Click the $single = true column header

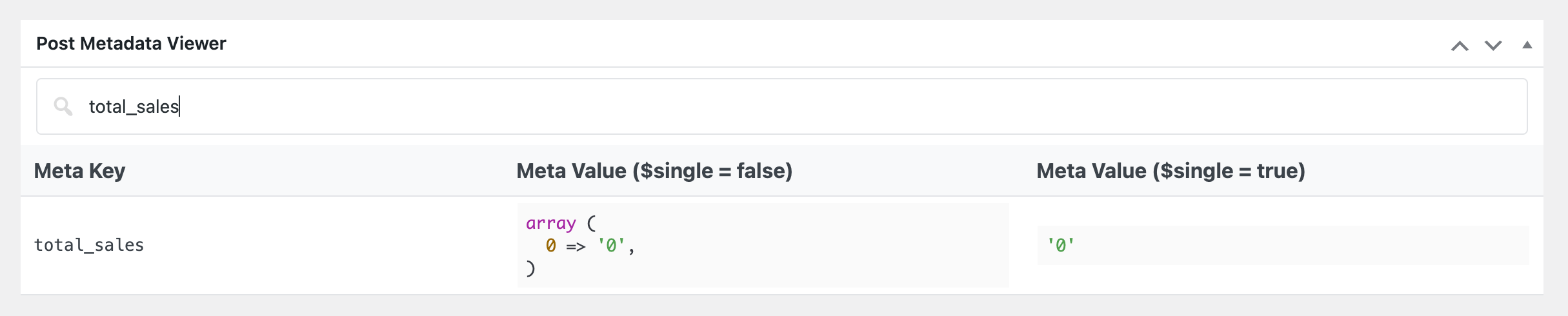tap(1171, 171)
